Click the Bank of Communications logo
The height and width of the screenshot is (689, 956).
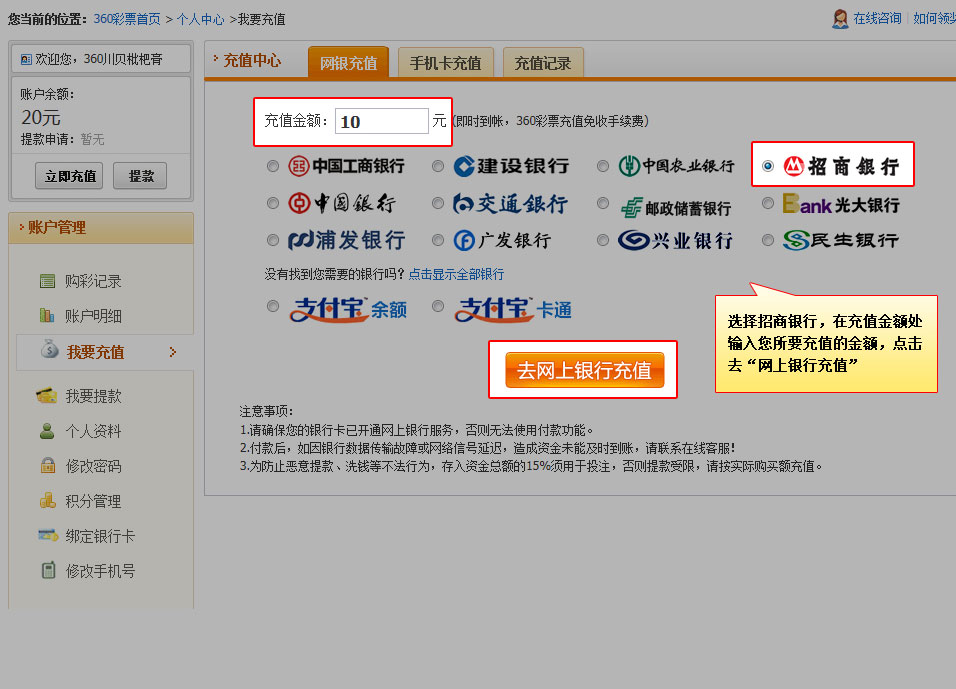coord(511,204)
